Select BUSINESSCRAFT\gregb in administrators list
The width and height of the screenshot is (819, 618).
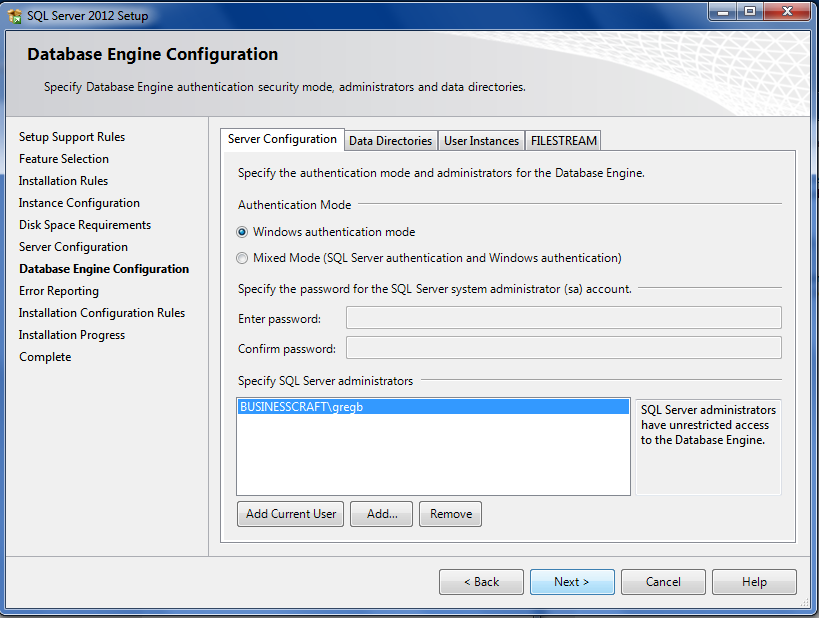coord(433,407)
